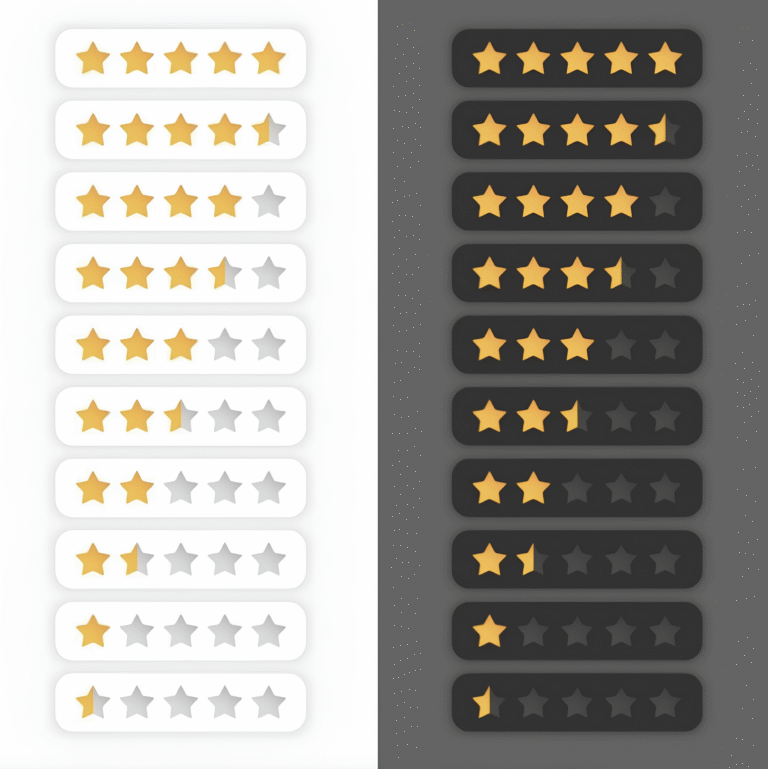Click the half star in the light 2.5-star row
Viewport: 768px width, 769px height.
coord(180,416)
